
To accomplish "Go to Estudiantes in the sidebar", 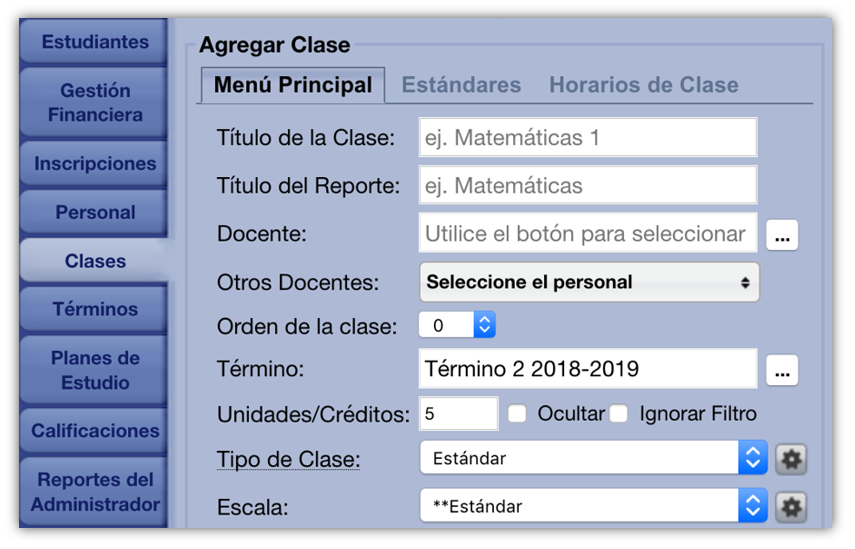I will (x=95, y=42).
